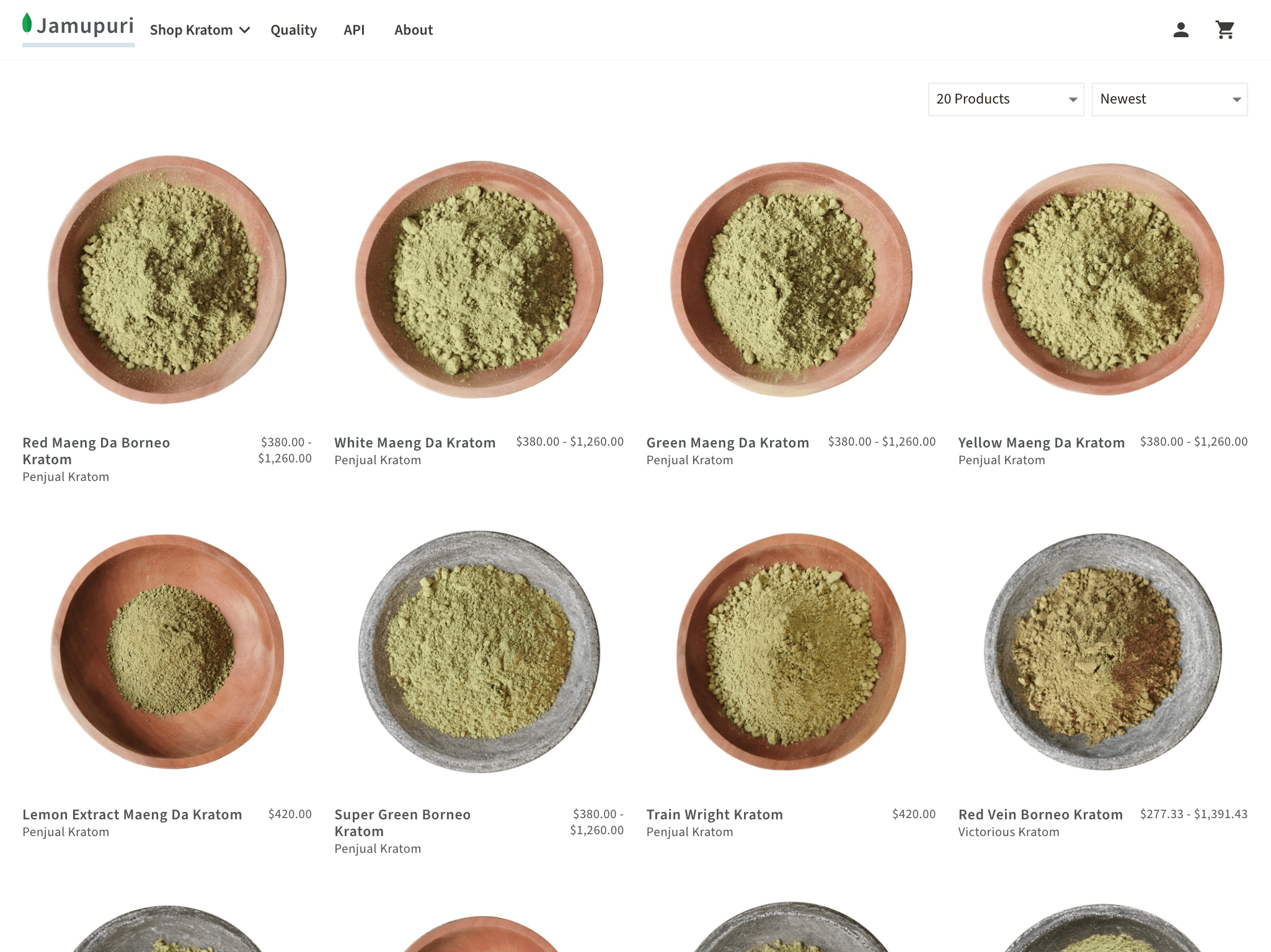
Task: Open Red Vein Borneo Kratom title
Action: click(x=1040, y=814)
